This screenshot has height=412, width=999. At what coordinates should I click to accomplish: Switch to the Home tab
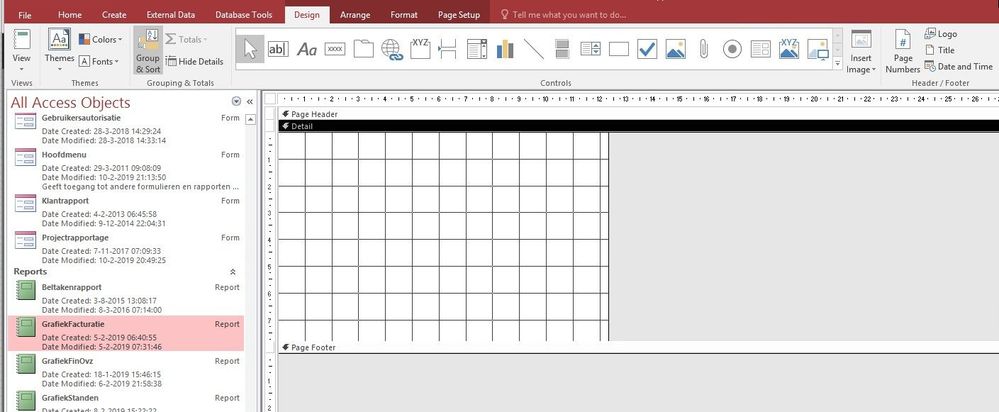[x=69, y=15]
